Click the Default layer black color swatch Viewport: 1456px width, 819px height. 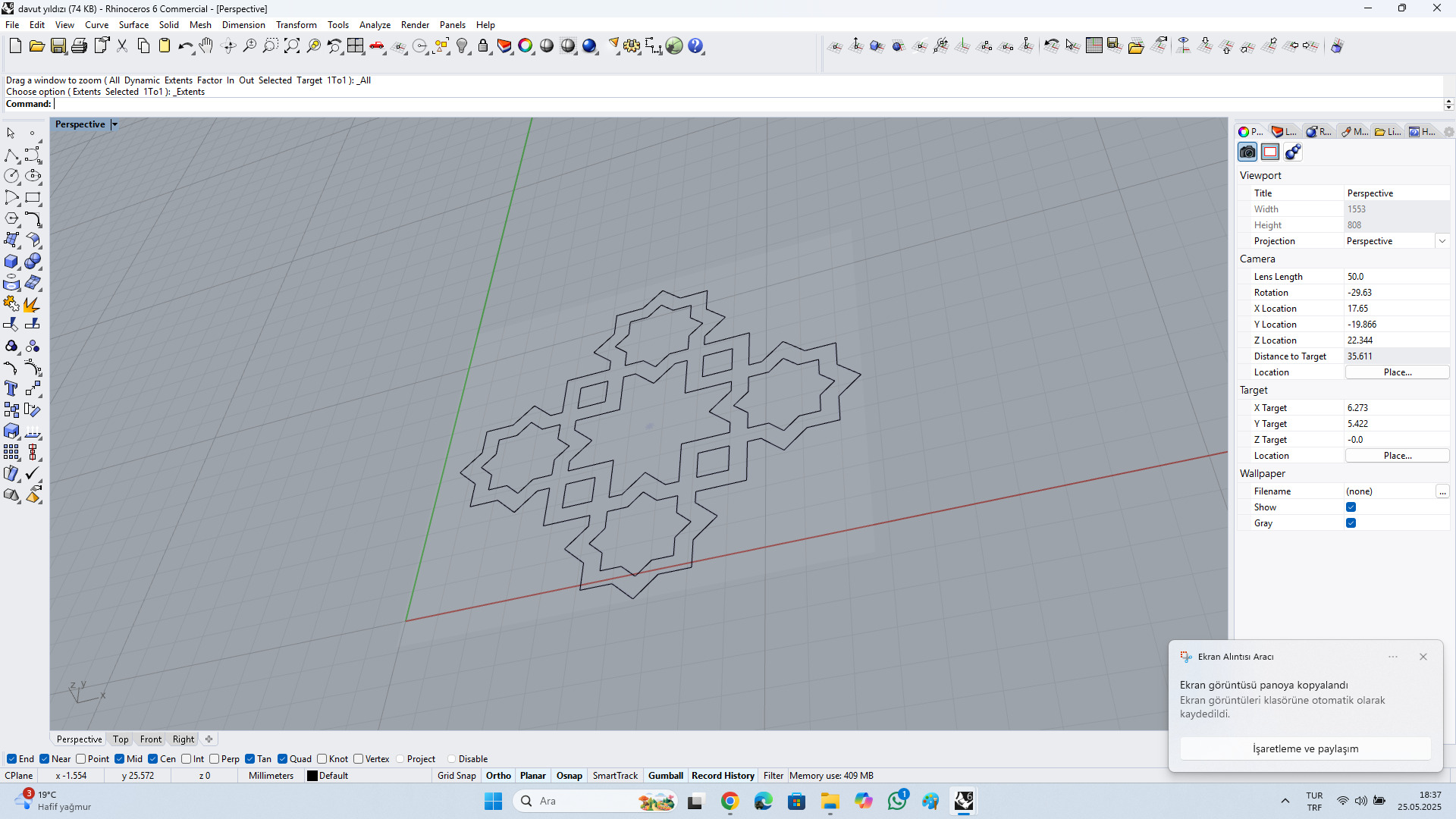pos(312,776)
